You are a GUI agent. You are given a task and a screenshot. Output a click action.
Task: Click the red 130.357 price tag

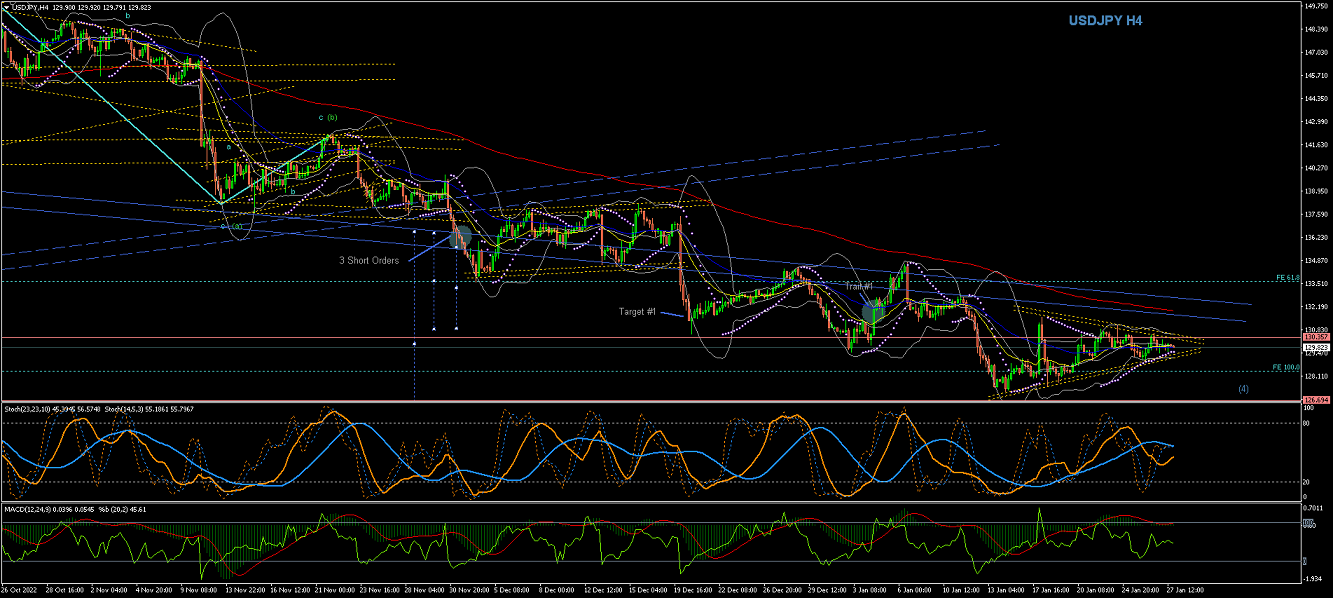click(x=1313, y=338)
